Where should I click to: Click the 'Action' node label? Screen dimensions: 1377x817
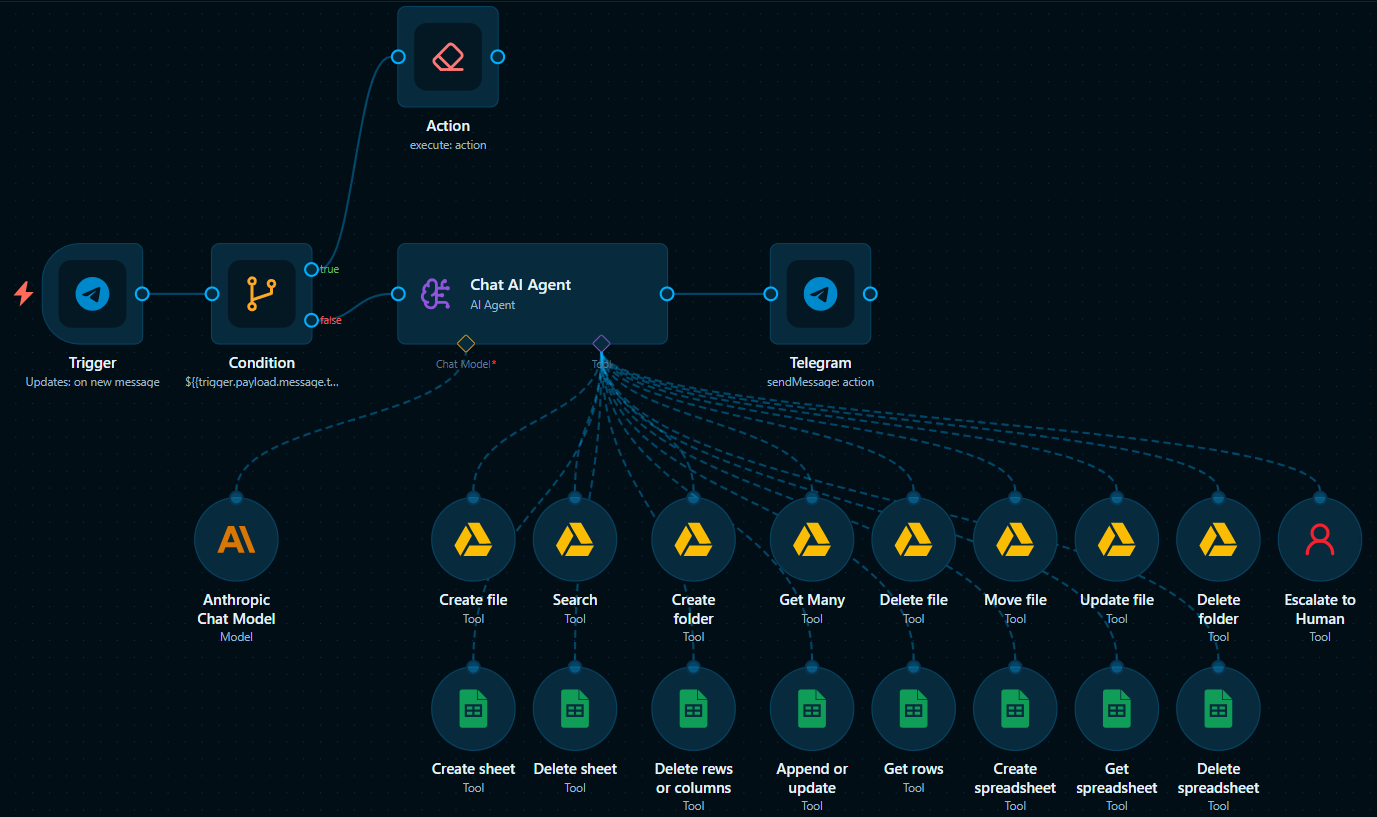pyautogui.click(x=448, y=126)
